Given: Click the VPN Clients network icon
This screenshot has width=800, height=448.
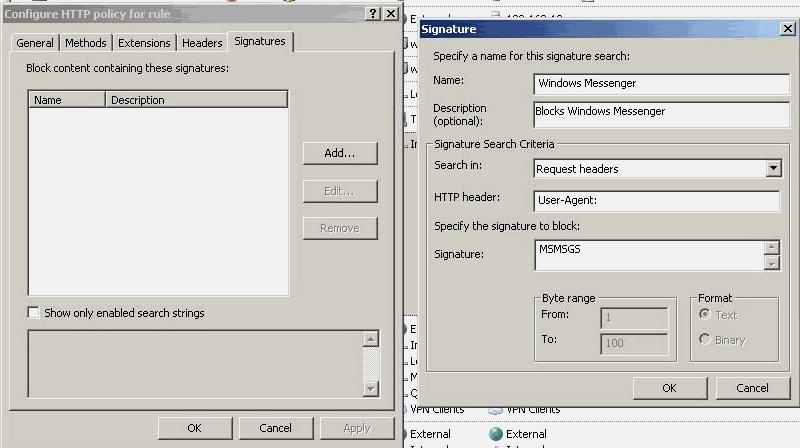Looking at the screenshot, I should pyautogui.click(x=495, y=409).
